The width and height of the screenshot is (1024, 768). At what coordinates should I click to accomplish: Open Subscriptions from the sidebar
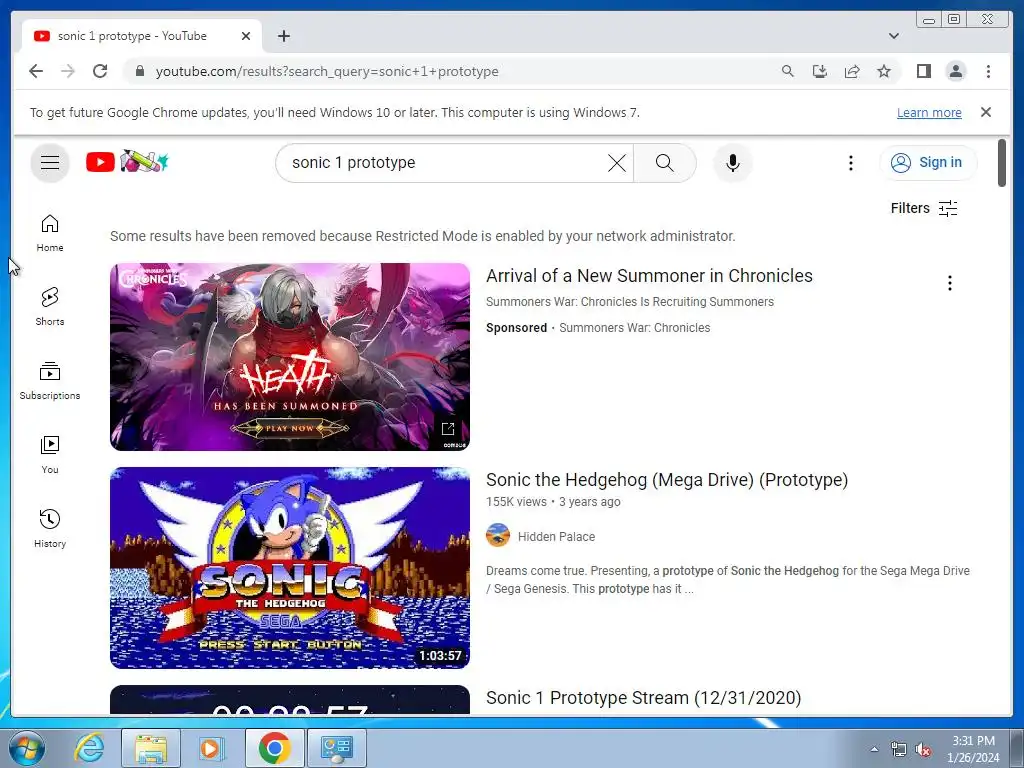pyautogui.click(x=50, y=381)
